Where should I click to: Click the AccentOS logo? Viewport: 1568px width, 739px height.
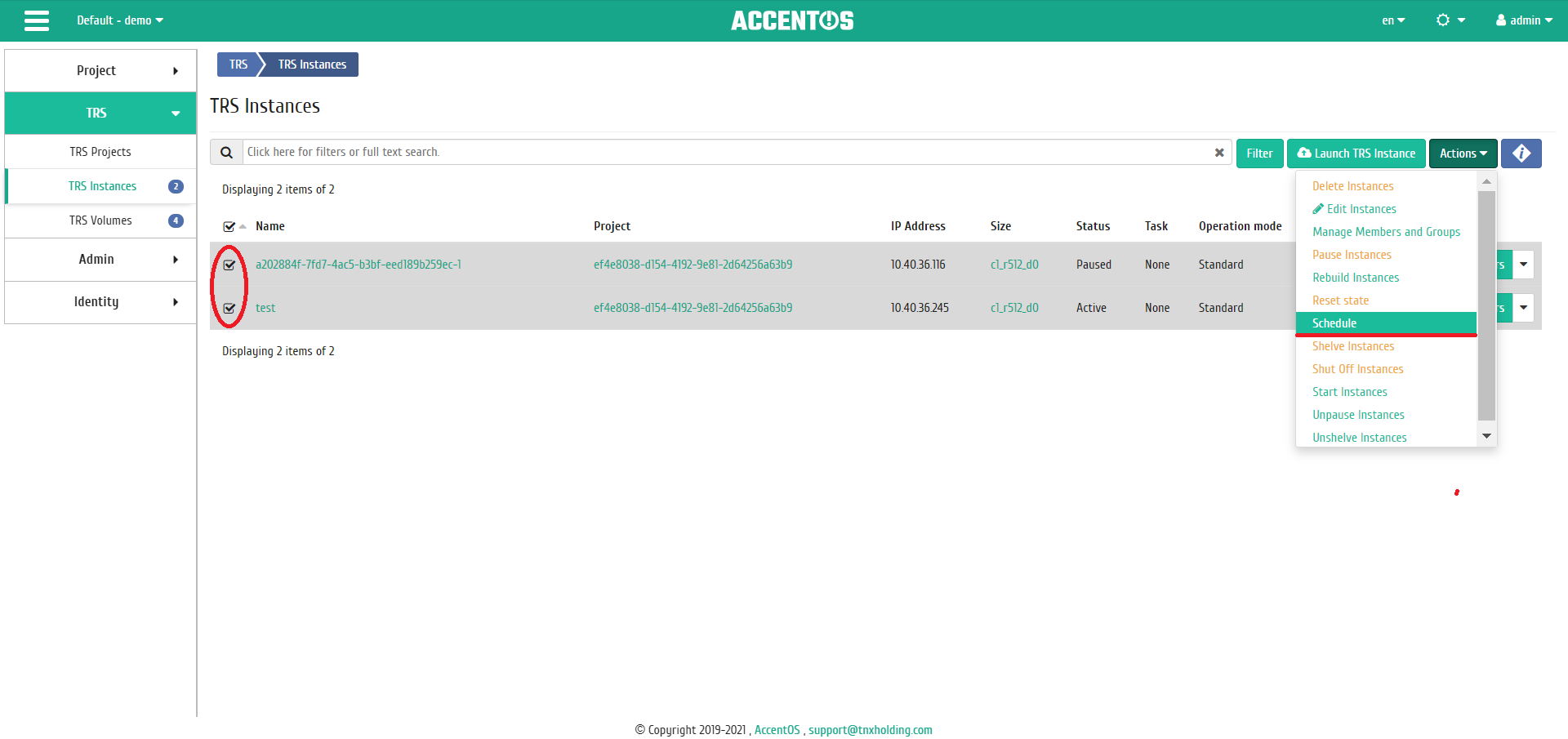[792, 20]
